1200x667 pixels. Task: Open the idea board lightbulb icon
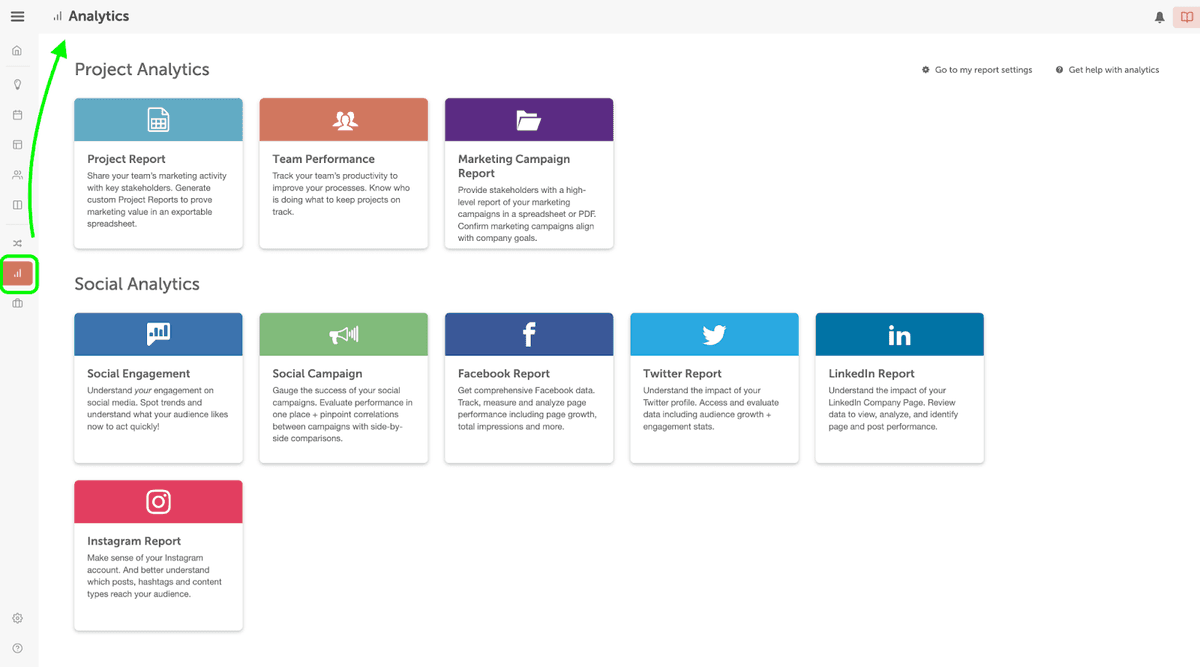point(16,84)
